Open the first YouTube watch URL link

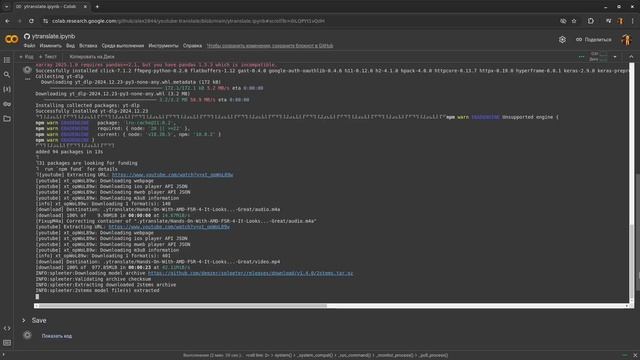pos(172,175)
